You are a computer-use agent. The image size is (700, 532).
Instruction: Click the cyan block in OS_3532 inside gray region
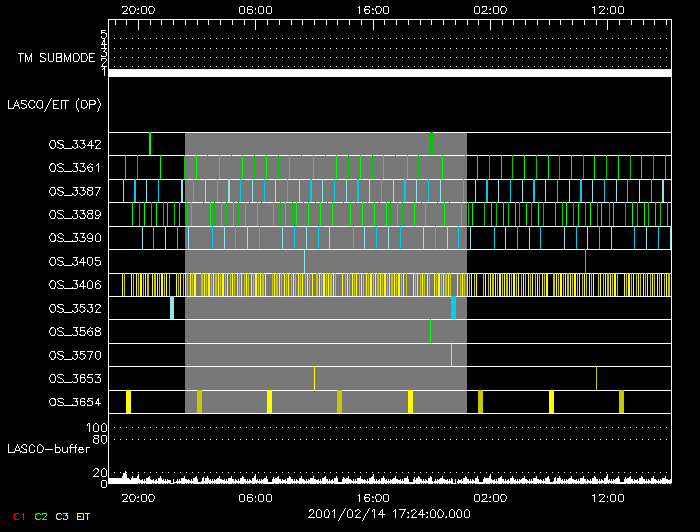pos(453,308)
